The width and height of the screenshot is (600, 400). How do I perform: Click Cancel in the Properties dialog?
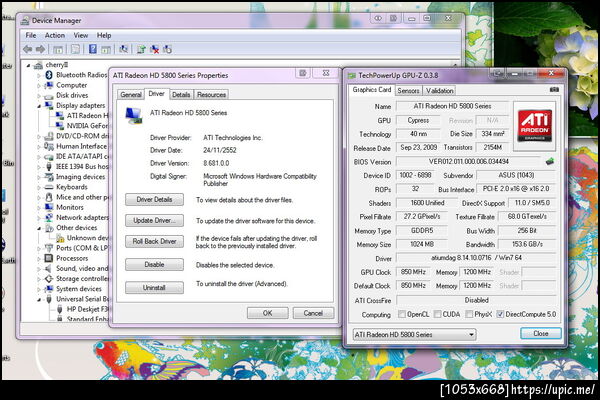(313, 313)
